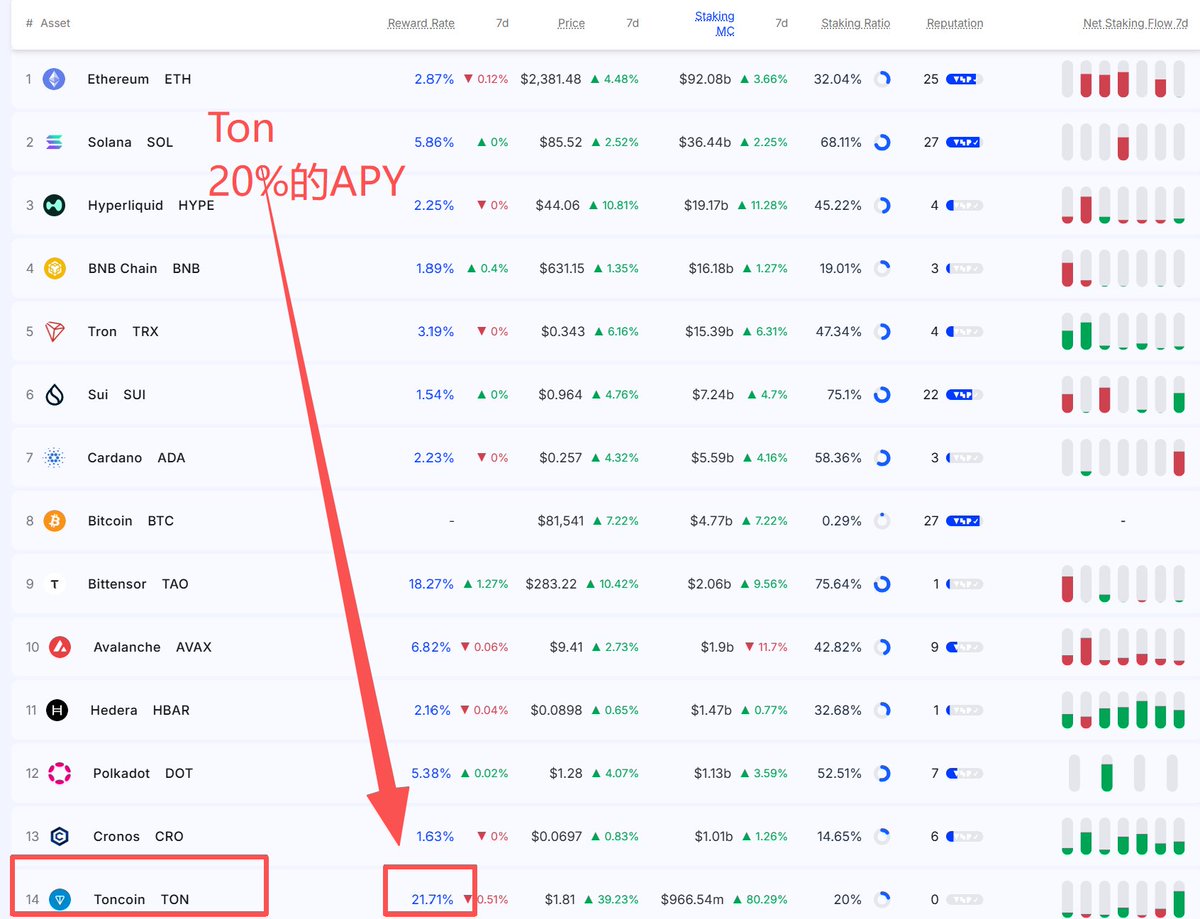1200x919 pixels.
Task: Click the Avalanche AVAX asset name
Action: click(152, 647)
